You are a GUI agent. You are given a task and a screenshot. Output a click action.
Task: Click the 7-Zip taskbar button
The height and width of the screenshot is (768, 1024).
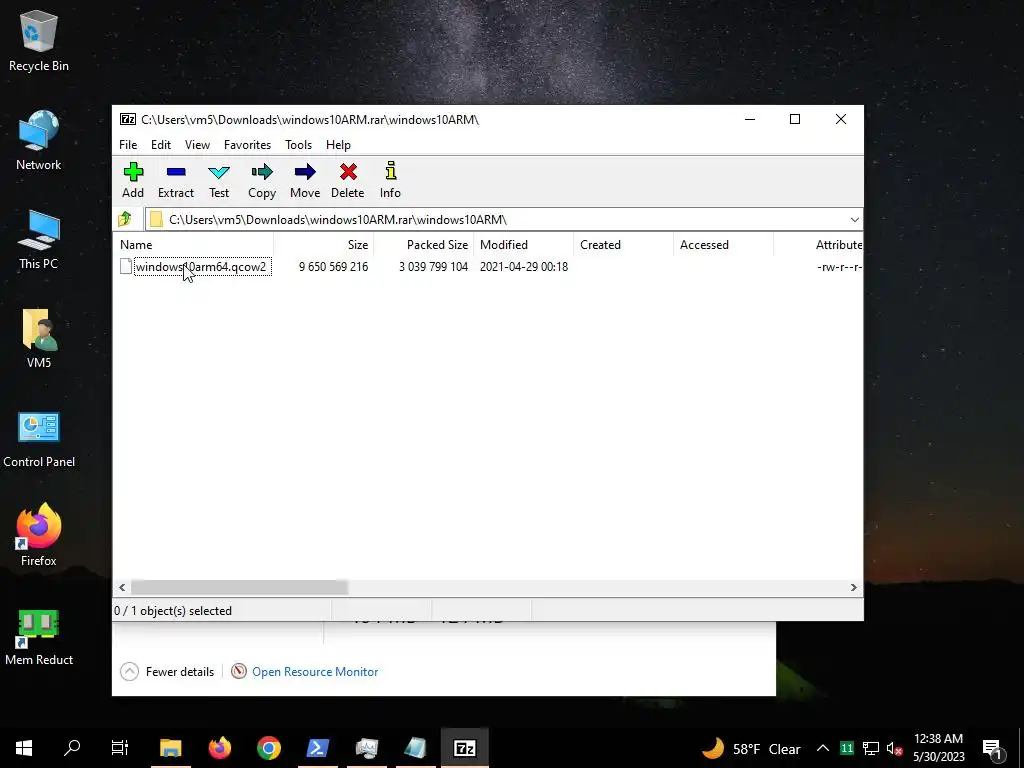point(464,748)
